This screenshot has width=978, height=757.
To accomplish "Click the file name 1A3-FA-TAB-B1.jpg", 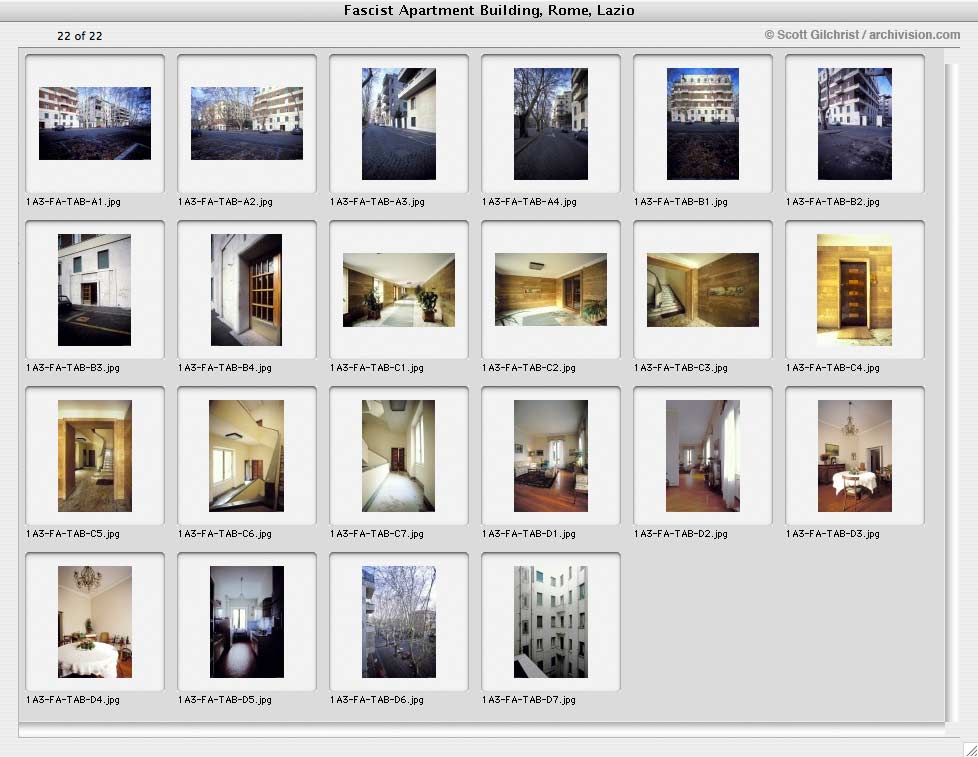I will pos(681,202).
